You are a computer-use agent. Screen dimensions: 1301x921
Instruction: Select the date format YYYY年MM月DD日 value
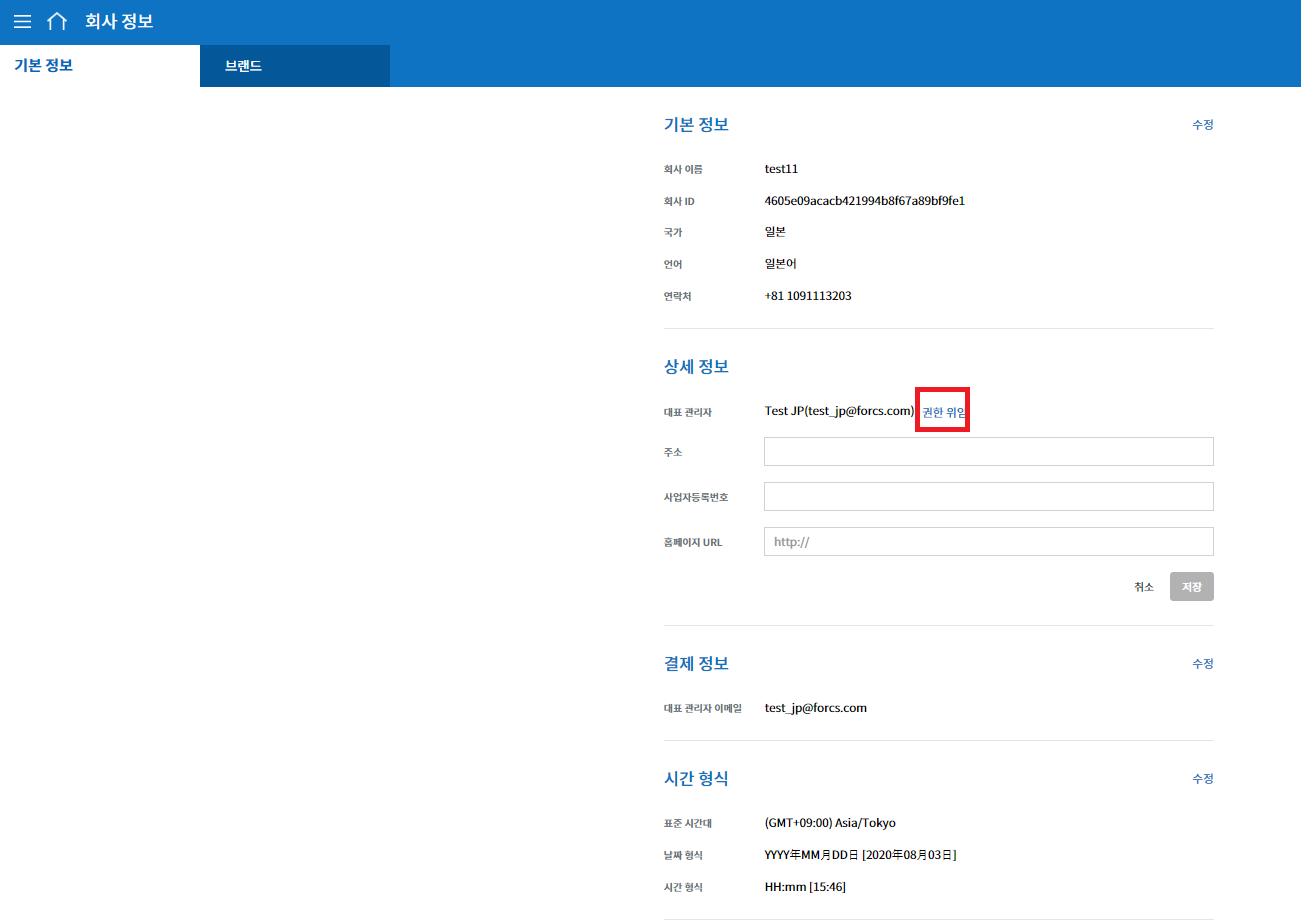click(x=860, y=855)
